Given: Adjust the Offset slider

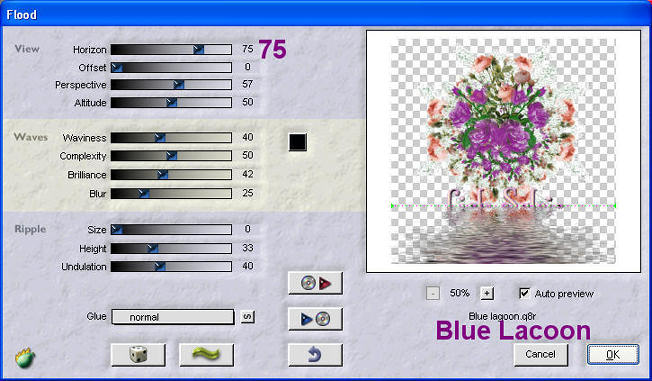Looking at the screenshot, I should 171,67.
